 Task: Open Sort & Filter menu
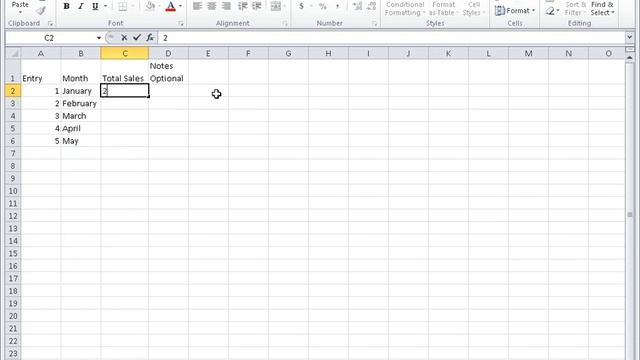tap(575, 9)
